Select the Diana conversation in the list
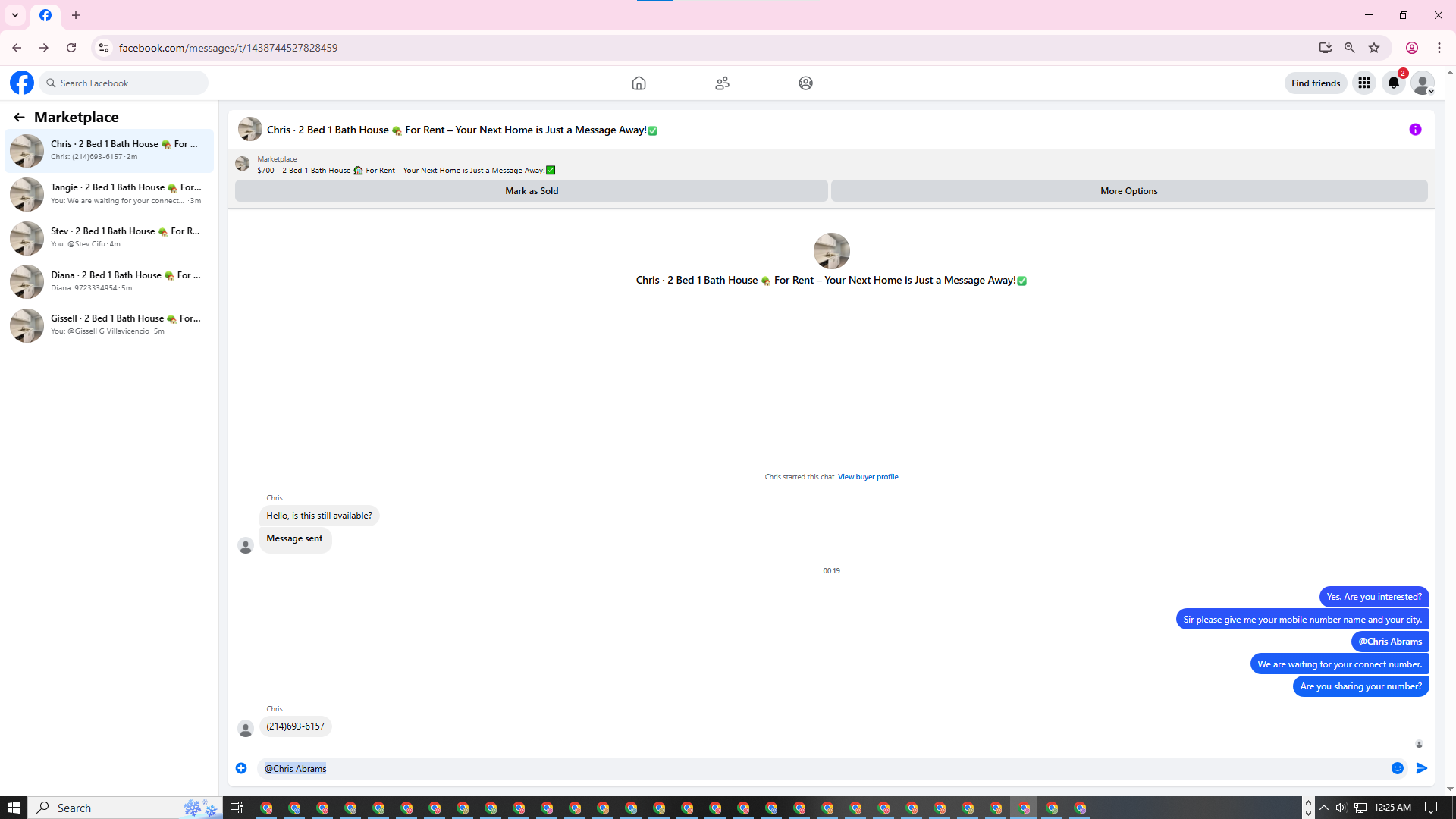This screenshot has height=819, width=1456. 110,281
